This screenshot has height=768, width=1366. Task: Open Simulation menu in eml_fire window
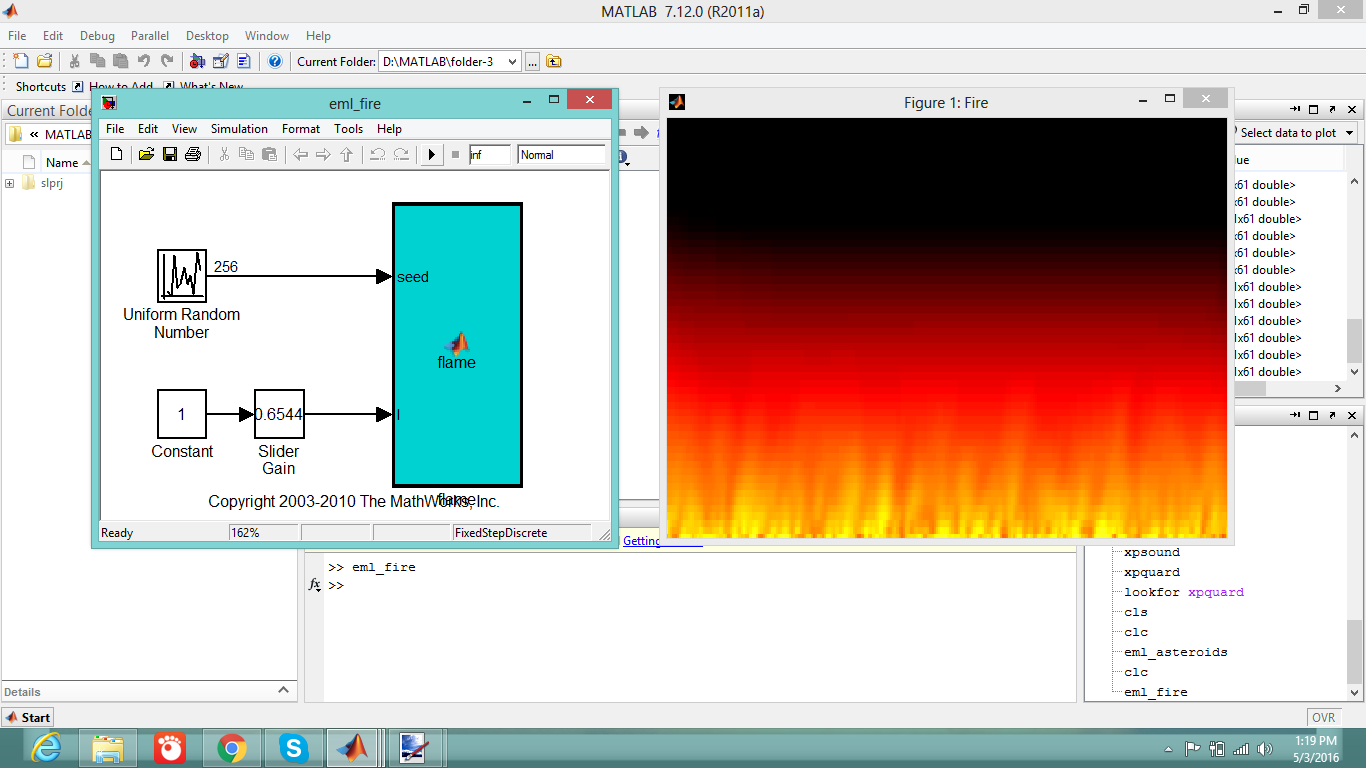click(x=239, y=129)
